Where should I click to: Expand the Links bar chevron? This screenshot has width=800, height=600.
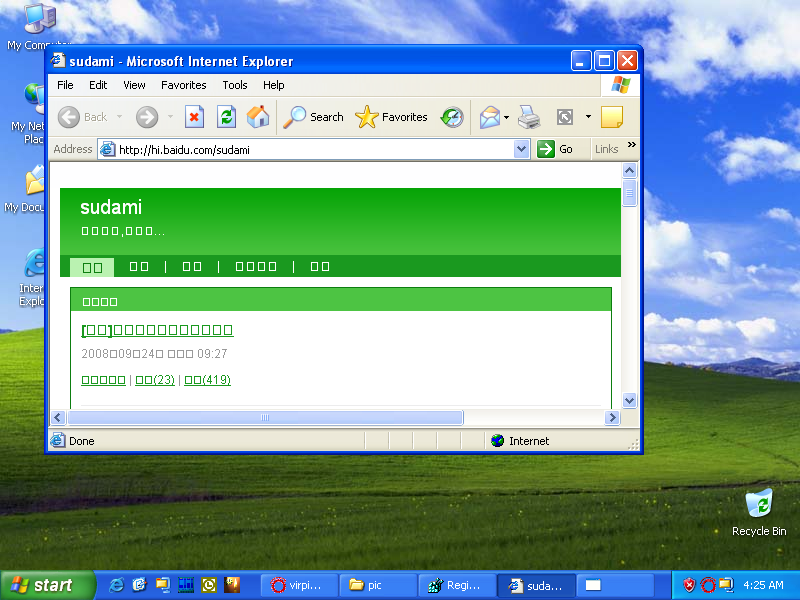[632, 145]
